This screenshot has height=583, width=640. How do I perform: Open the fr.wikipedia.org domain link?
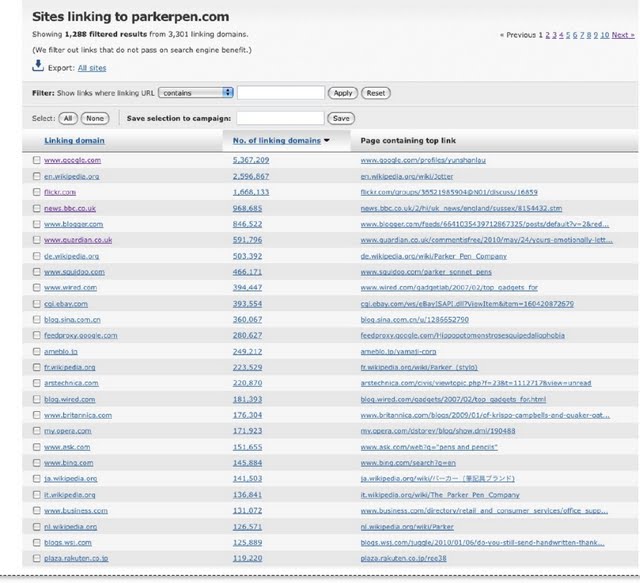70,367
